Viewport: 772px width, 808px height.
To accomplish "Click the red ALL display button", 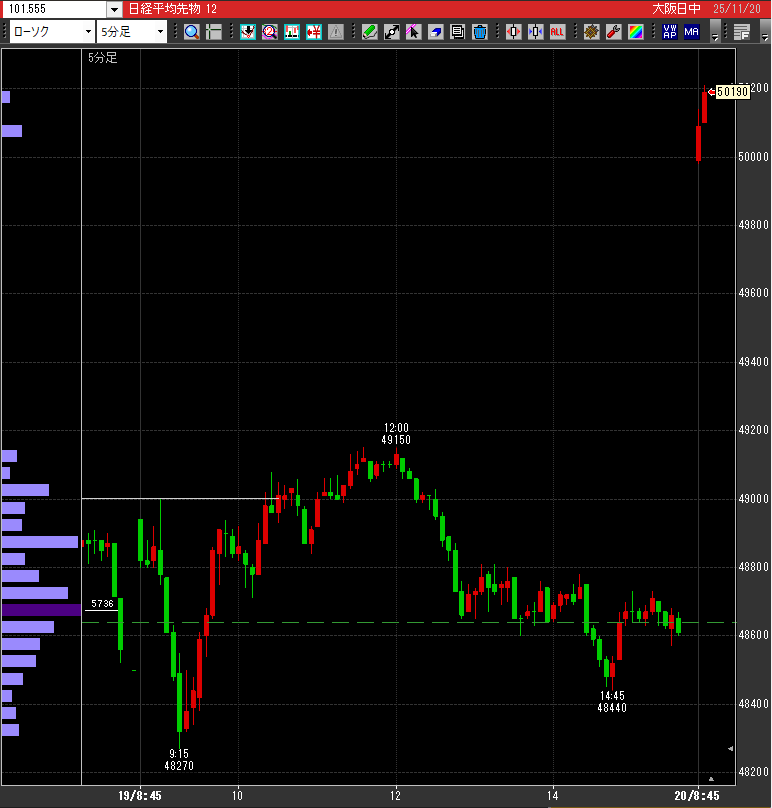I will coord(557,32).
